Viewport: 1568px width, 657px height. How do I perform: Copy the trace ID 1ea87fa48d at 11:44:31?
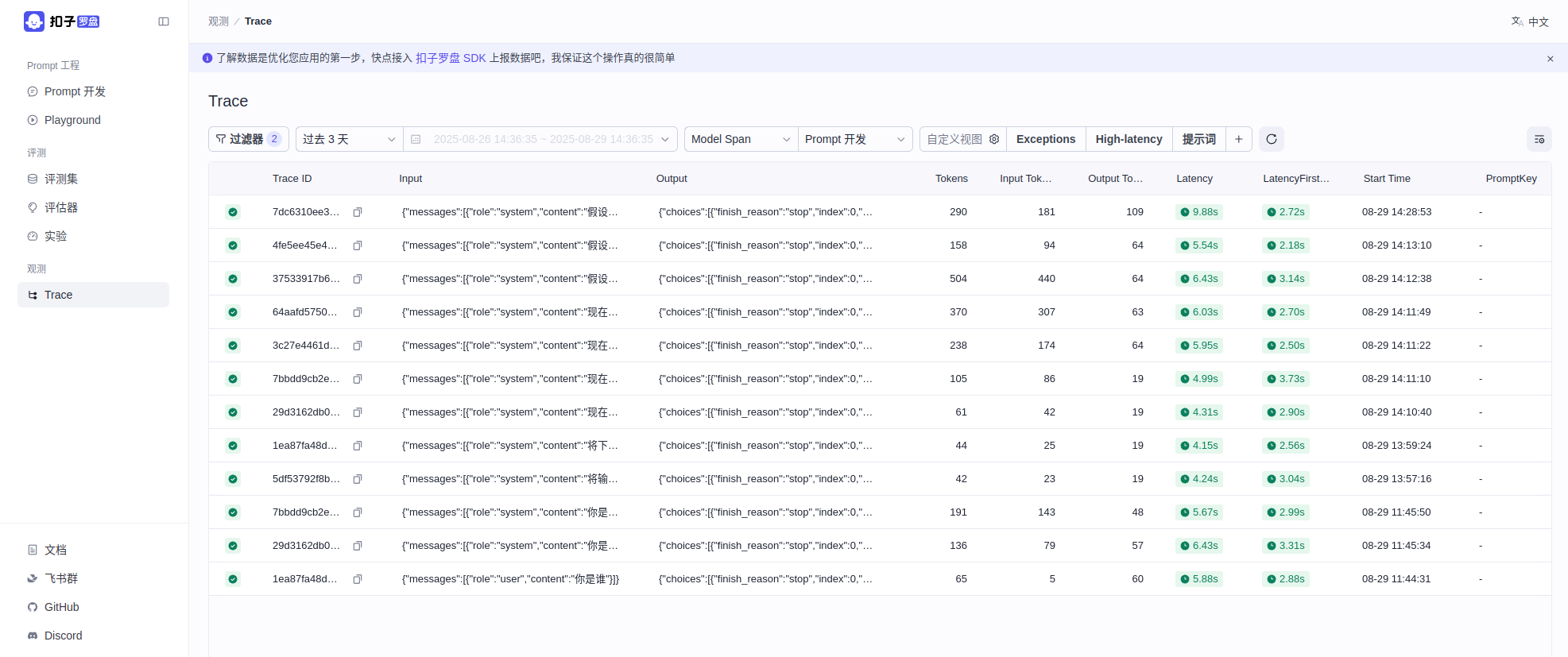358,579
